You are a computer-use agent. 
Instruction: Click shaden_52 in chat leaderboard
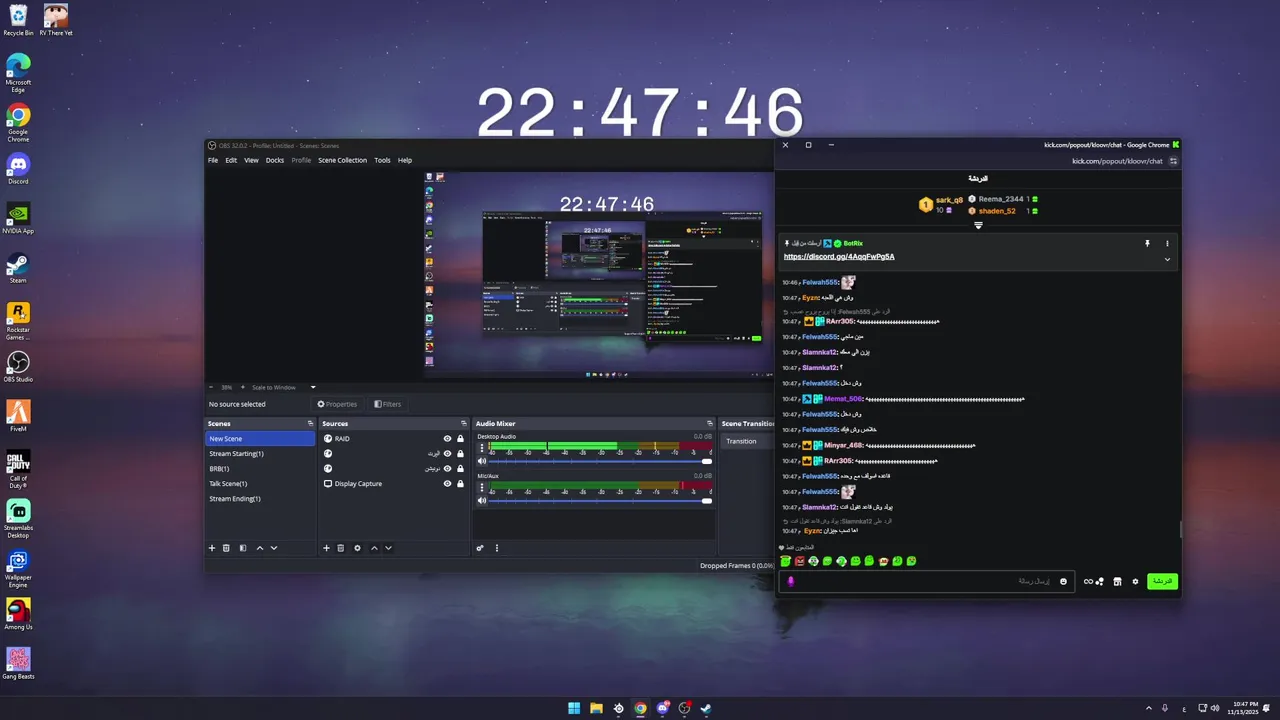997,211
